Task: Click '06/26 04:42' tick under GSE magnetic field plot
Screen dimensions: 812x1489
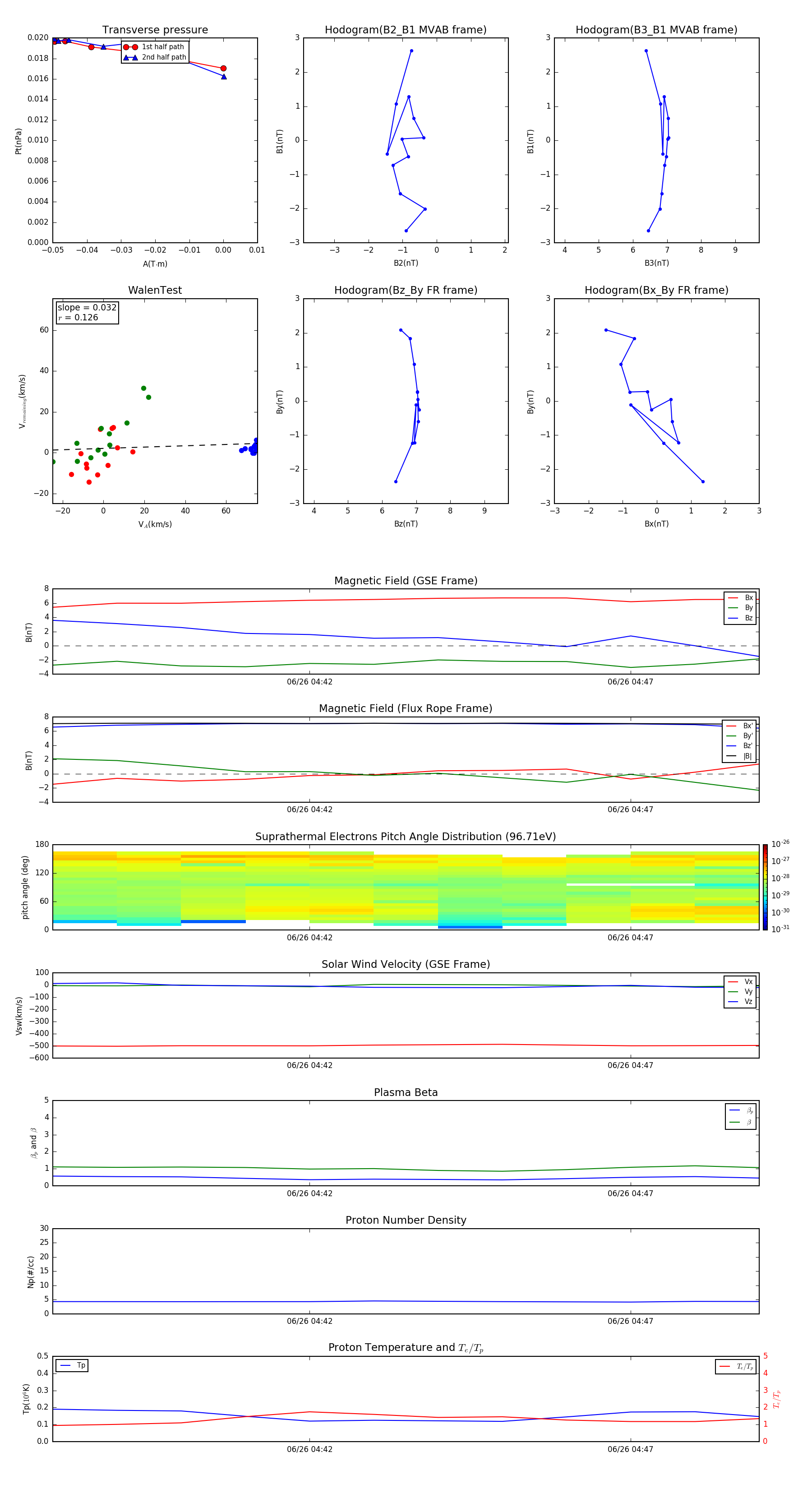Action: (309, 682)
